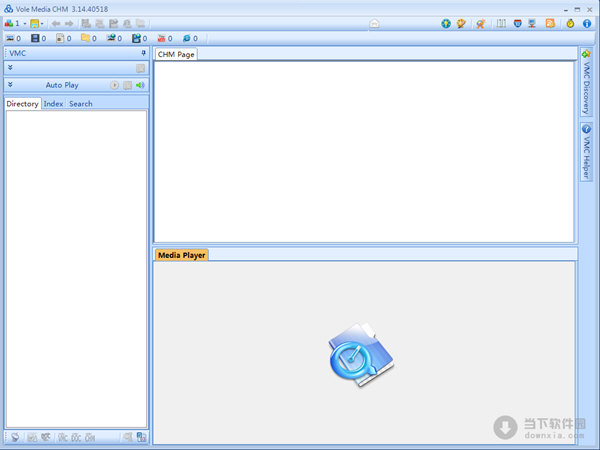Stop Auto Play with the square stop button
The image size is (600, 450).
[127, 85]
